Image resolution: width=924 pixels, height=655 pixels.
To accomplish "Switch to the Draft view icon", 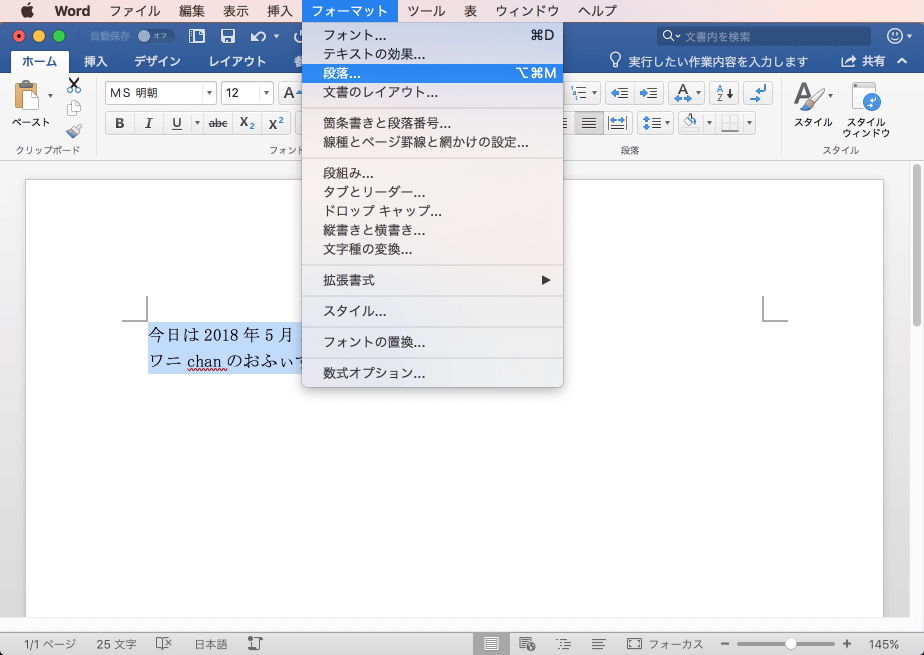I will [x=599, y=644].
